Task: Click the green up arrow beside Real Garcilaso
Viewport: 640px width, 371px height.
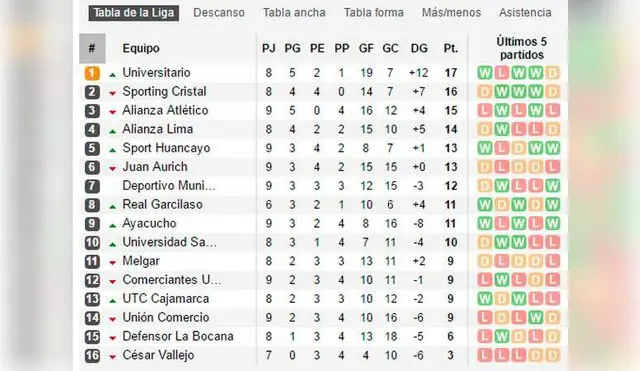Action: pos(113,207)
